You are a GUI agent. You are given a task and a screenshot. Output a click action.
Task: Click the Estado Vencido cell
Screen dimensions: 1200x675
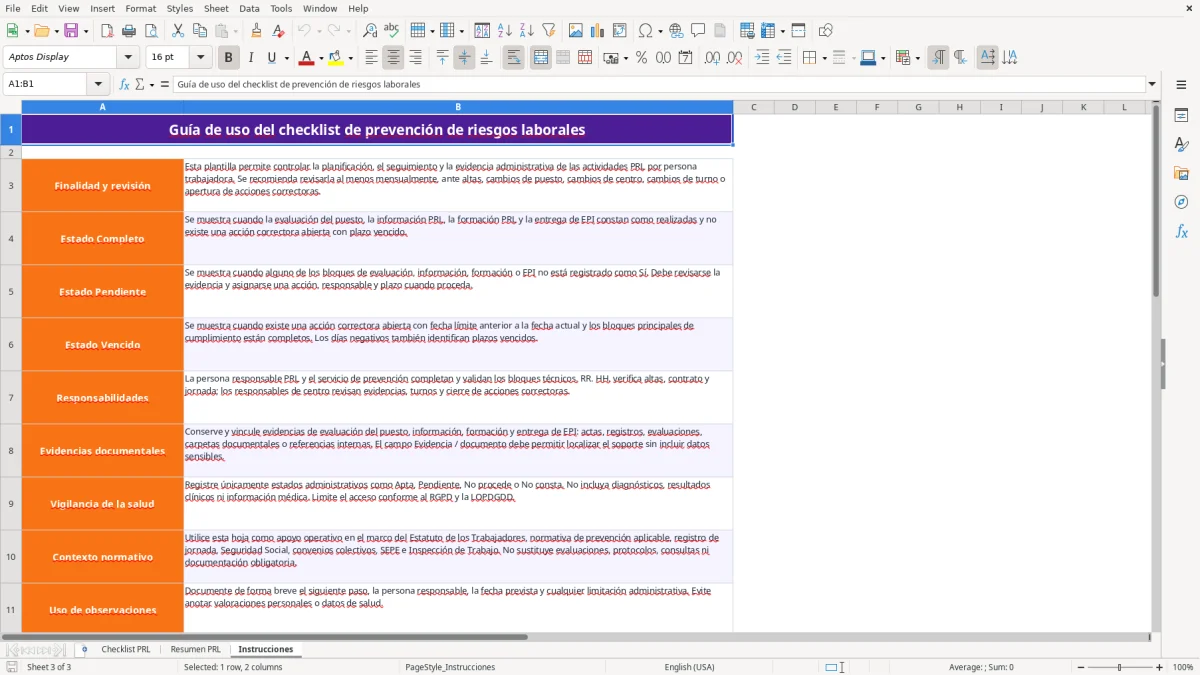103,345
